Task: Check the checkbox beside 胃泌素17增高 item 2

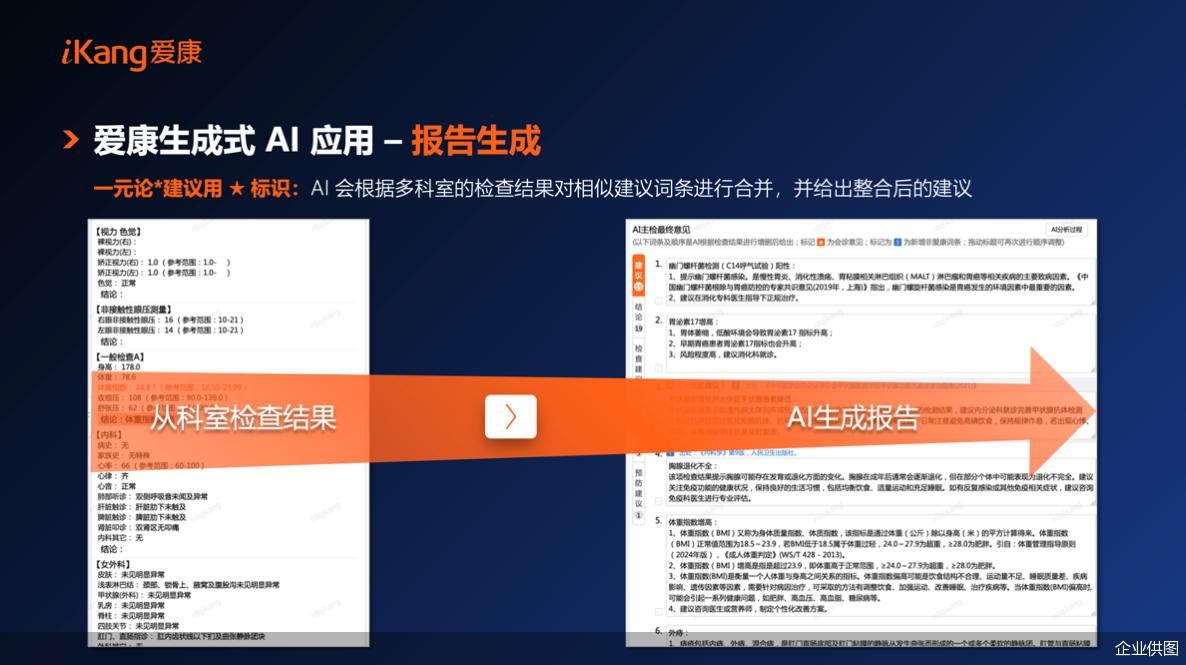Action: pos(659,365)
